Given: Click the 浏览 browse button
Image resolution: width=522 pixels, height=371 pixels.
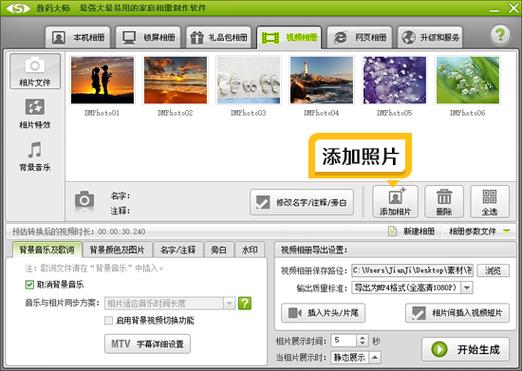Looking at the screenshot, I should 493,270.
